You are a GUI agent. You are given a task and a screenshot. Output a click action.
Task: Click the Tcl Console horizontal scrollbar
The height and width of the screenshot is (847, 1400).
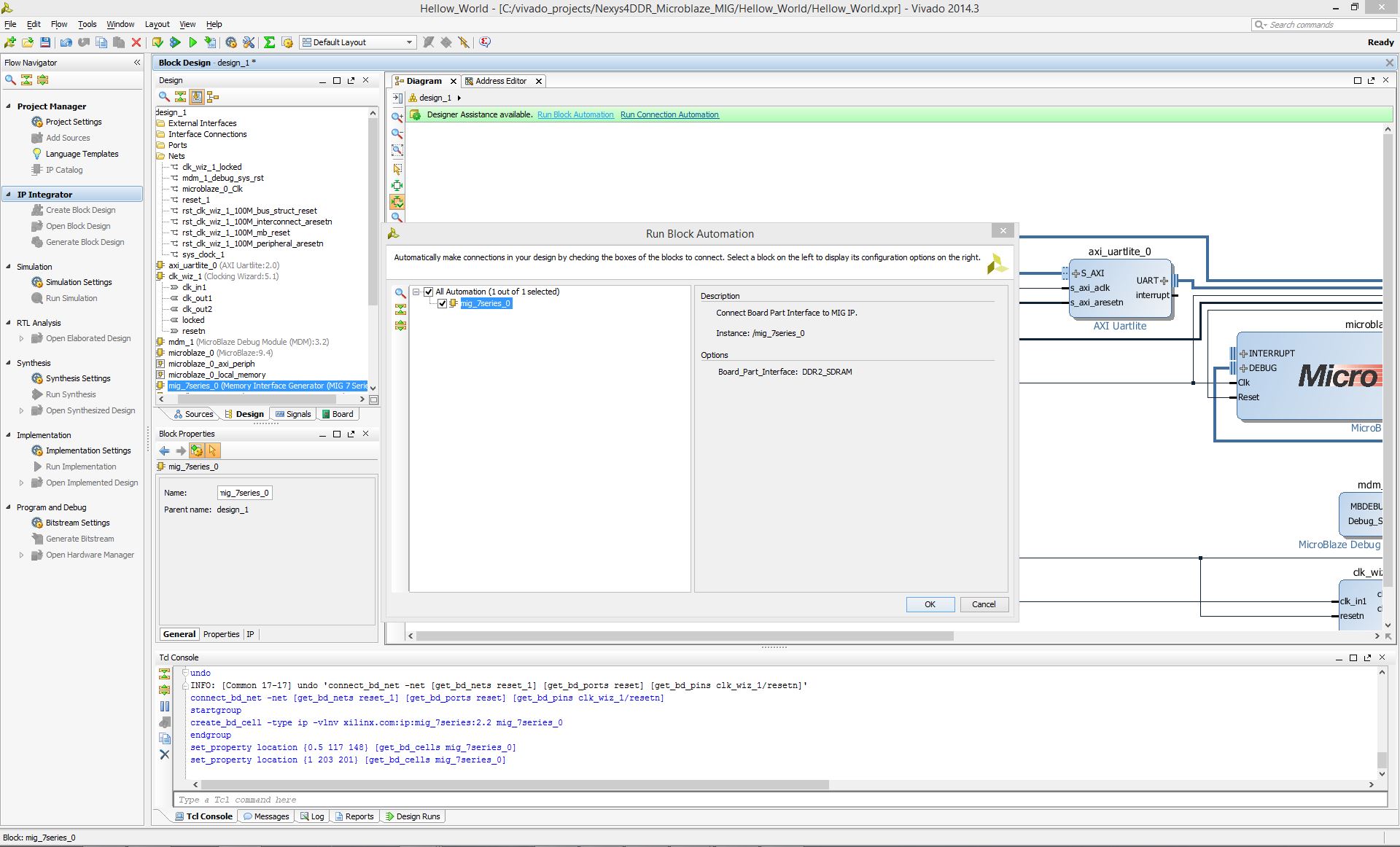pyautogui.click(x=515, y=784)
